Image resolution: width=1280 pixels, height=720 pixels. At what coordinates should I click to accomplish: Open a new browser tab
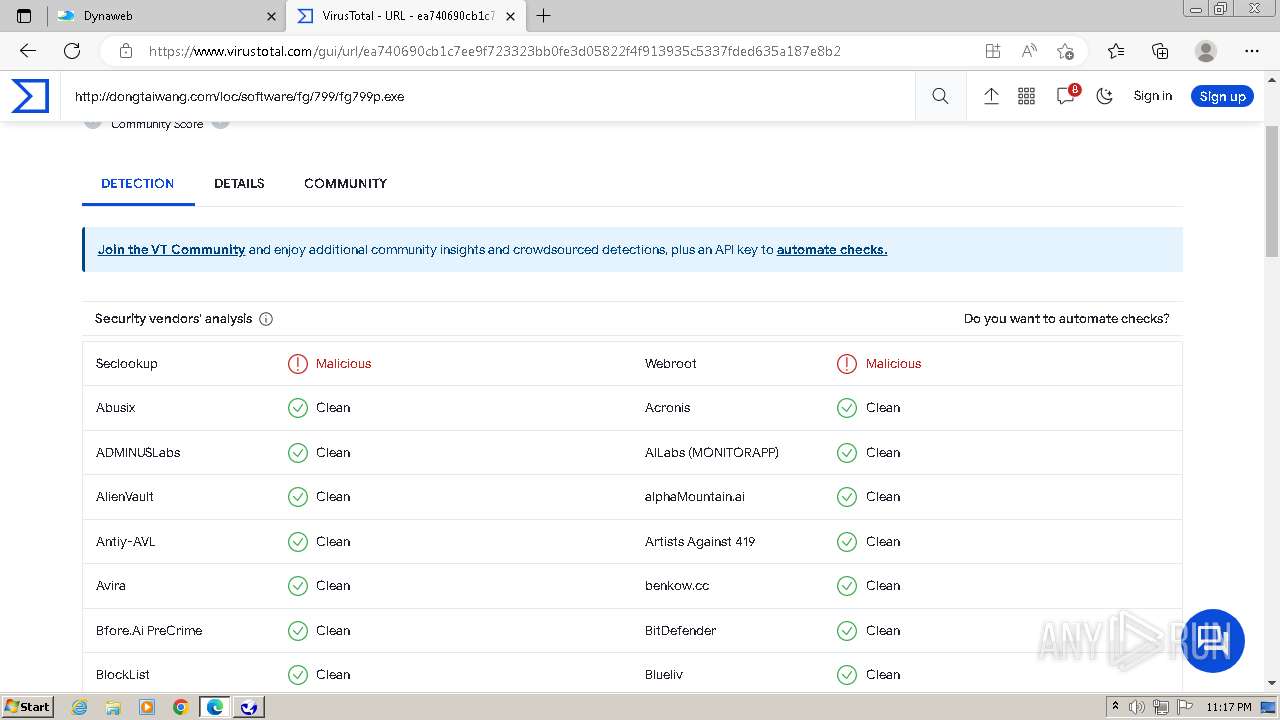[544, 16]
